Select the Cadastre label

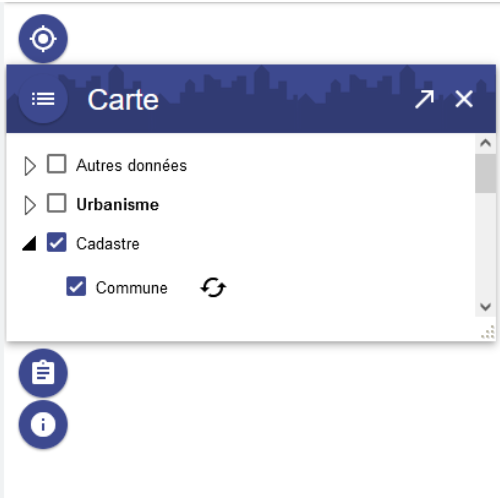click(108, 244)
